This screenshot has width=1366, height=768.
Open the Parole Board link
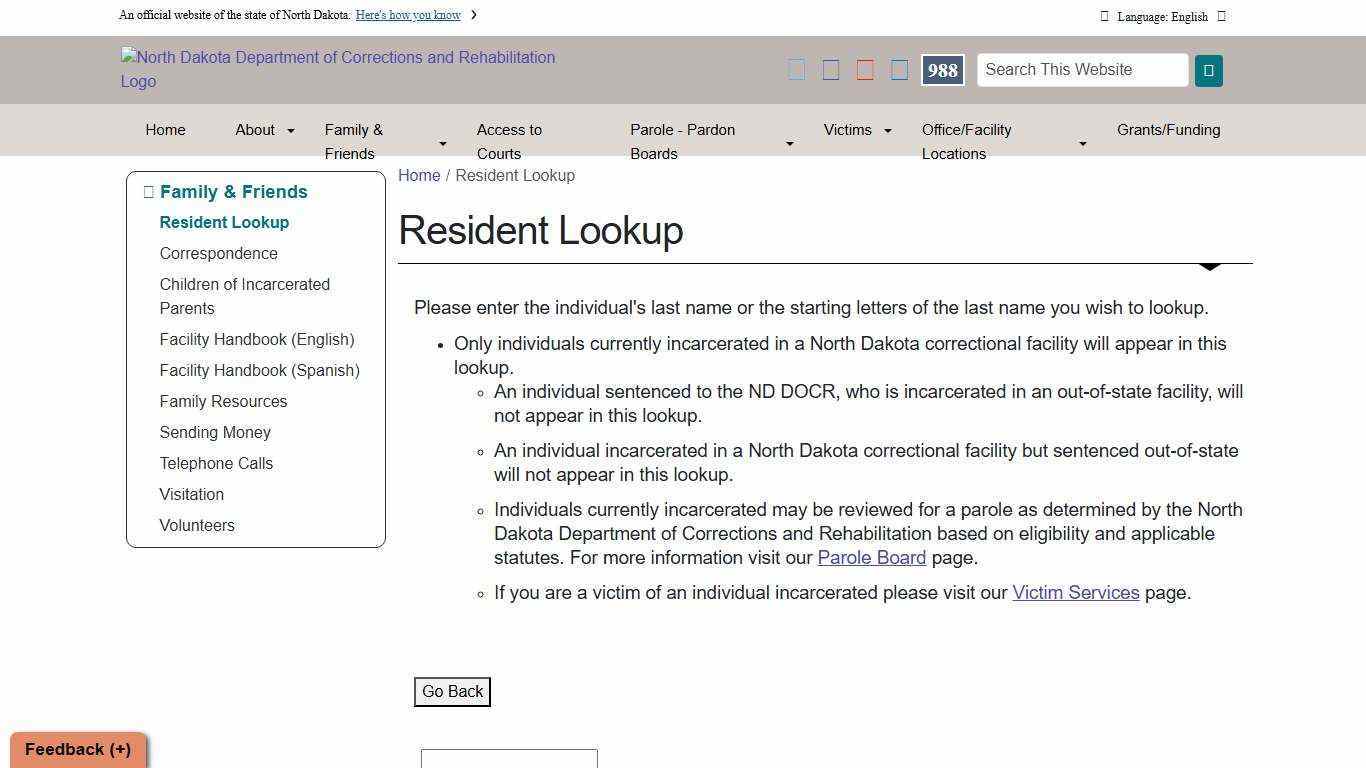click(x=871, y=558)
